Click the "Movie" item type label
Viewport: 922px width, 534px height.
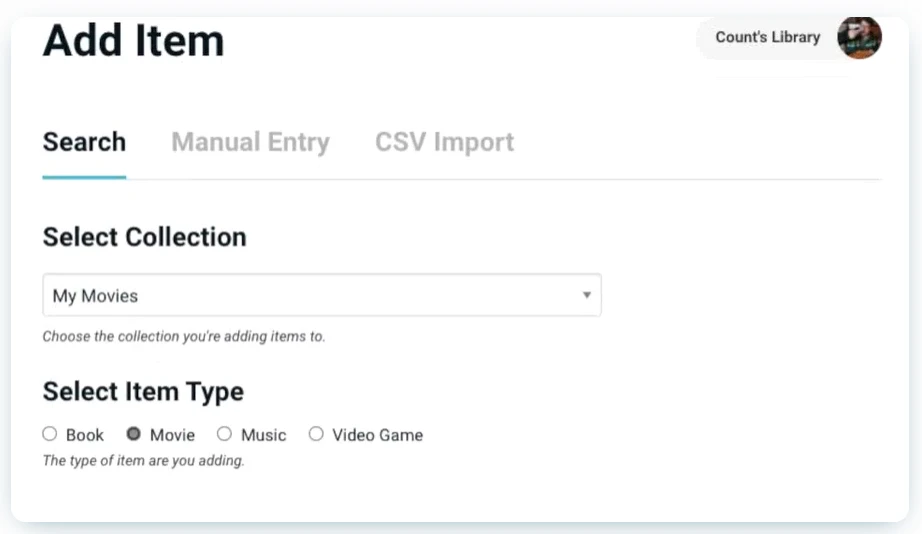(172, 435)
